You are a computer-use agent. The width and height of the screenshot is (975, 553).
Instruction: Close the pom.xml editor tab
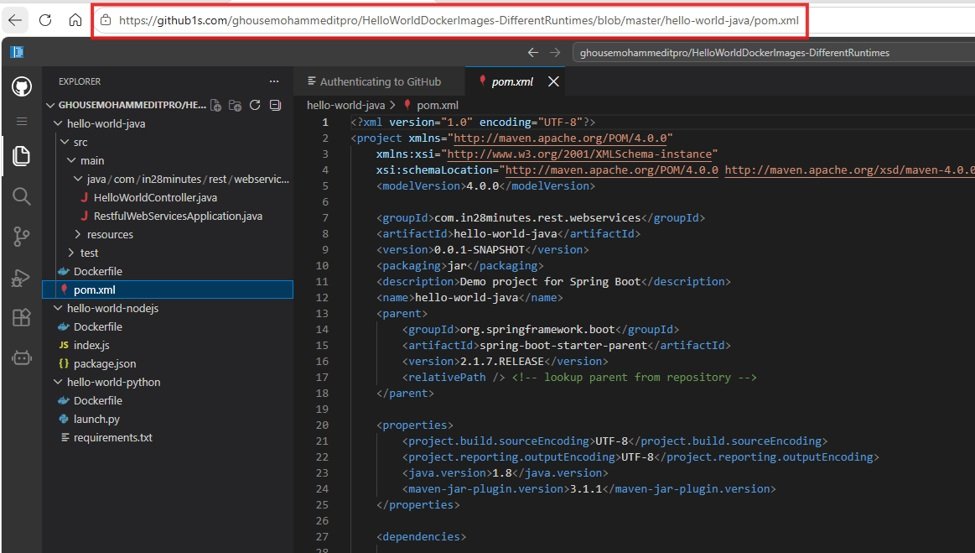pyautogui.click(x=553, y=81)
